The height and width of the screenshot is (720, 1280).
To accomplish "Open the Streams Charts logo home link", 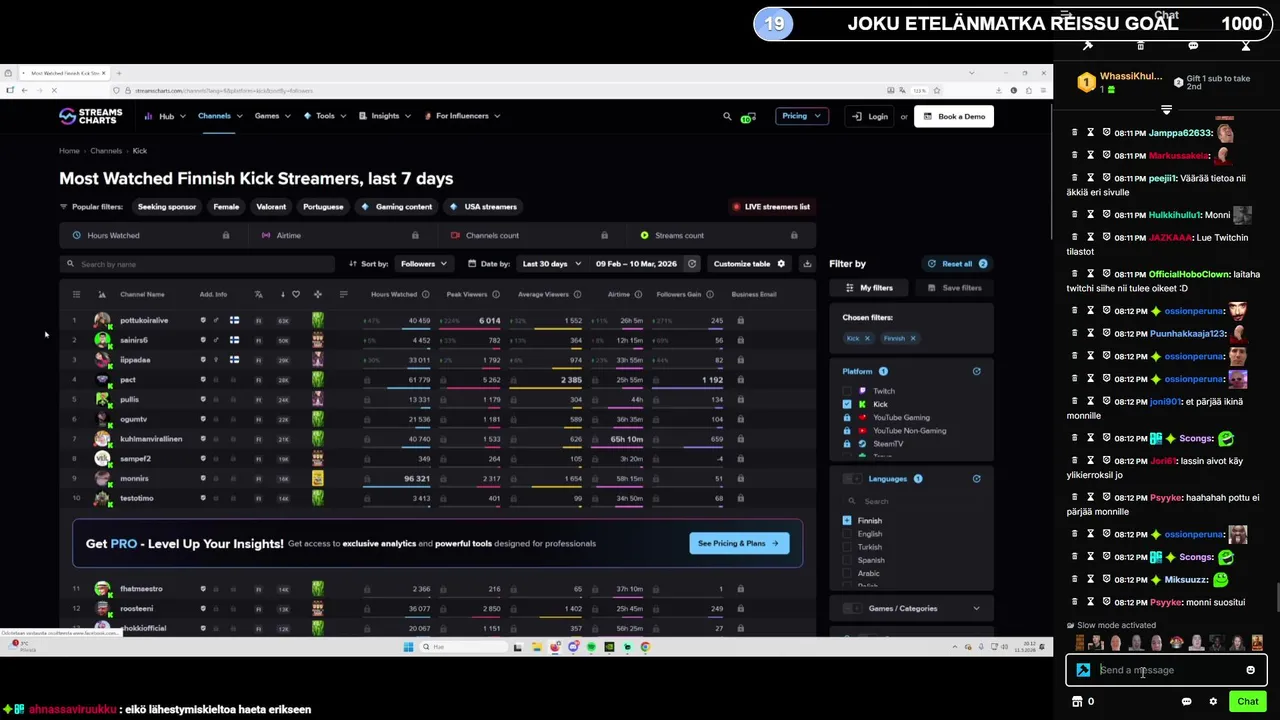I will [x=90, y=116].
